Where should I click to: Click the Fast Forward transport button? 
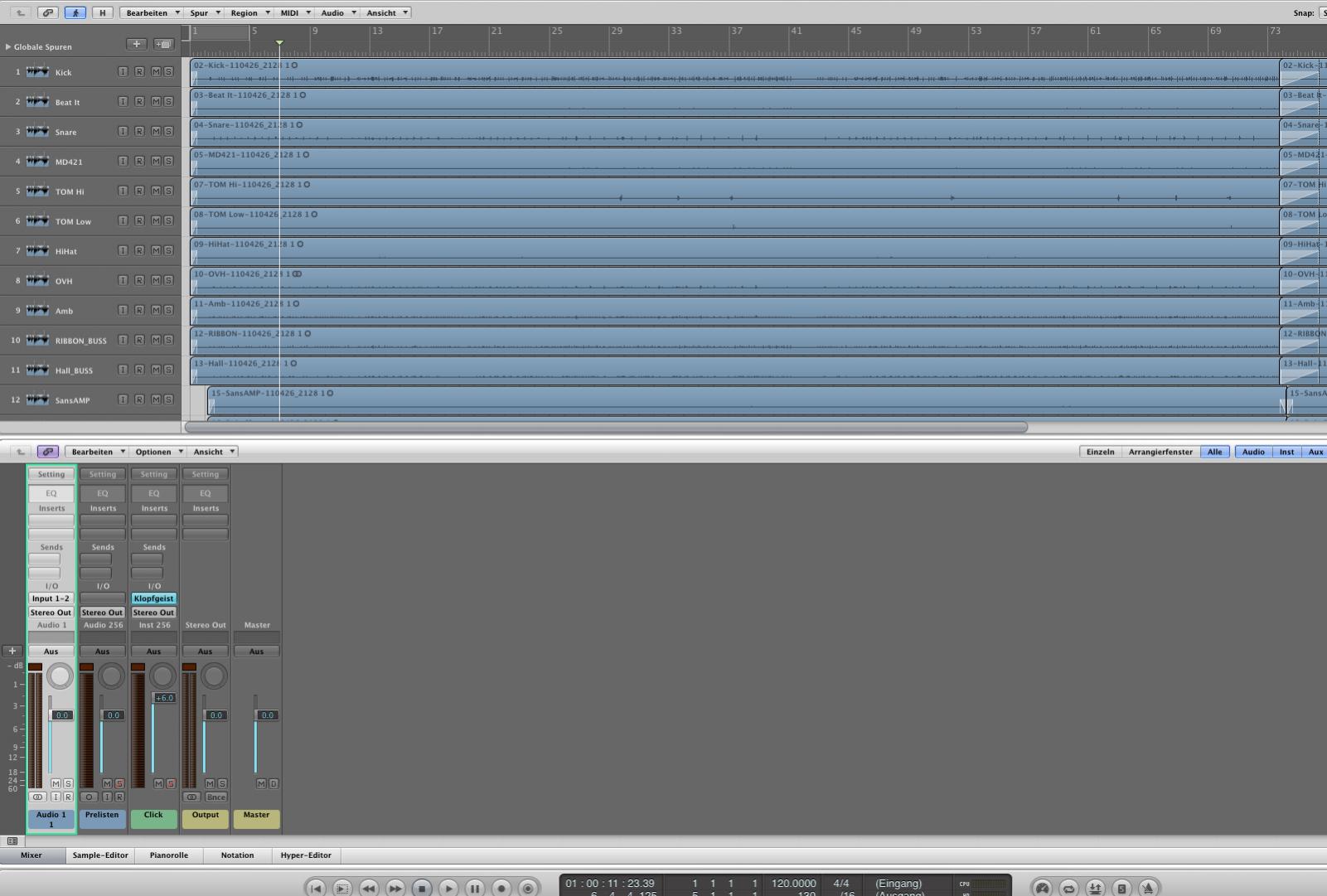(395, 888)
